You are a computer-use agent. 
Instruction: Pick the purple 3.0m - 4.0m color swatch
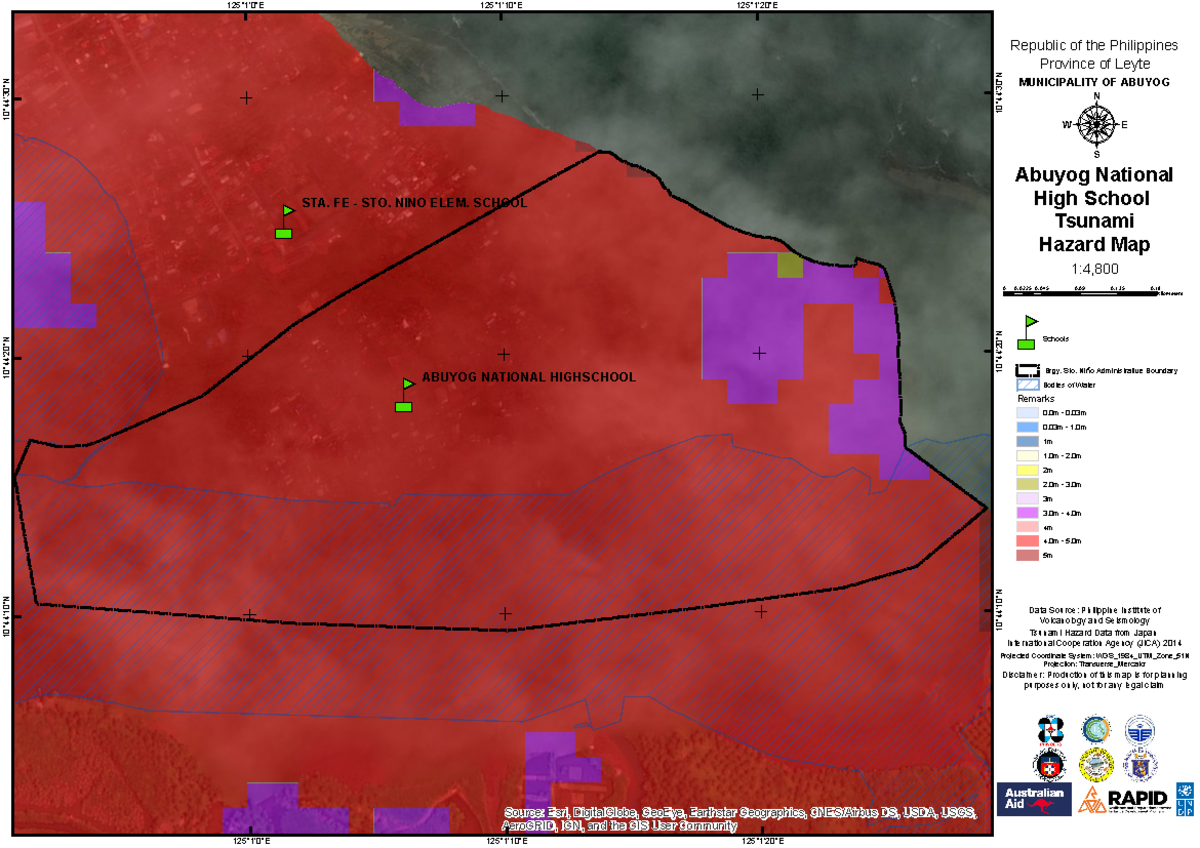point(1028,511)
